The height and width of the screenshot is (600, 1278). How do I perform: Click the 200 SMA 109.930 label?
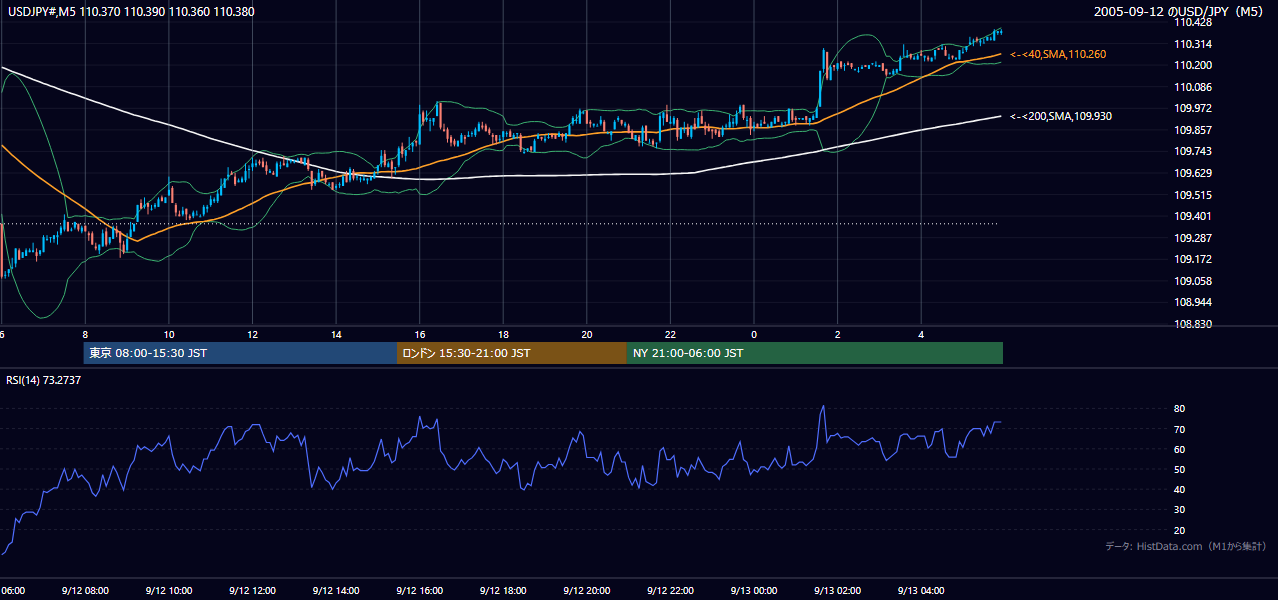[x=1061, y=117]
